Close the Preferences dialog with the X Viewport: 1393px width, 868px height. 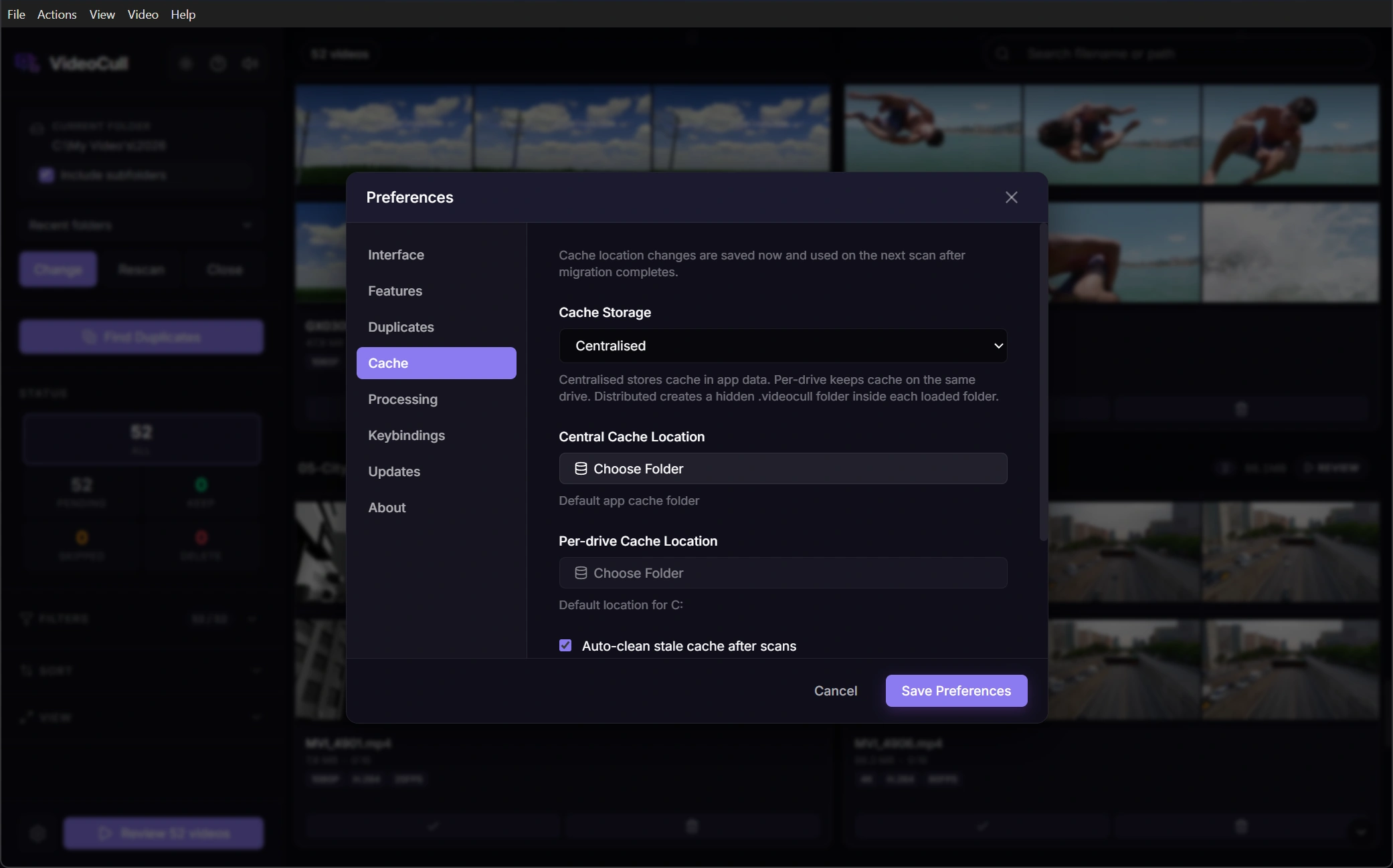(1011, 197)
